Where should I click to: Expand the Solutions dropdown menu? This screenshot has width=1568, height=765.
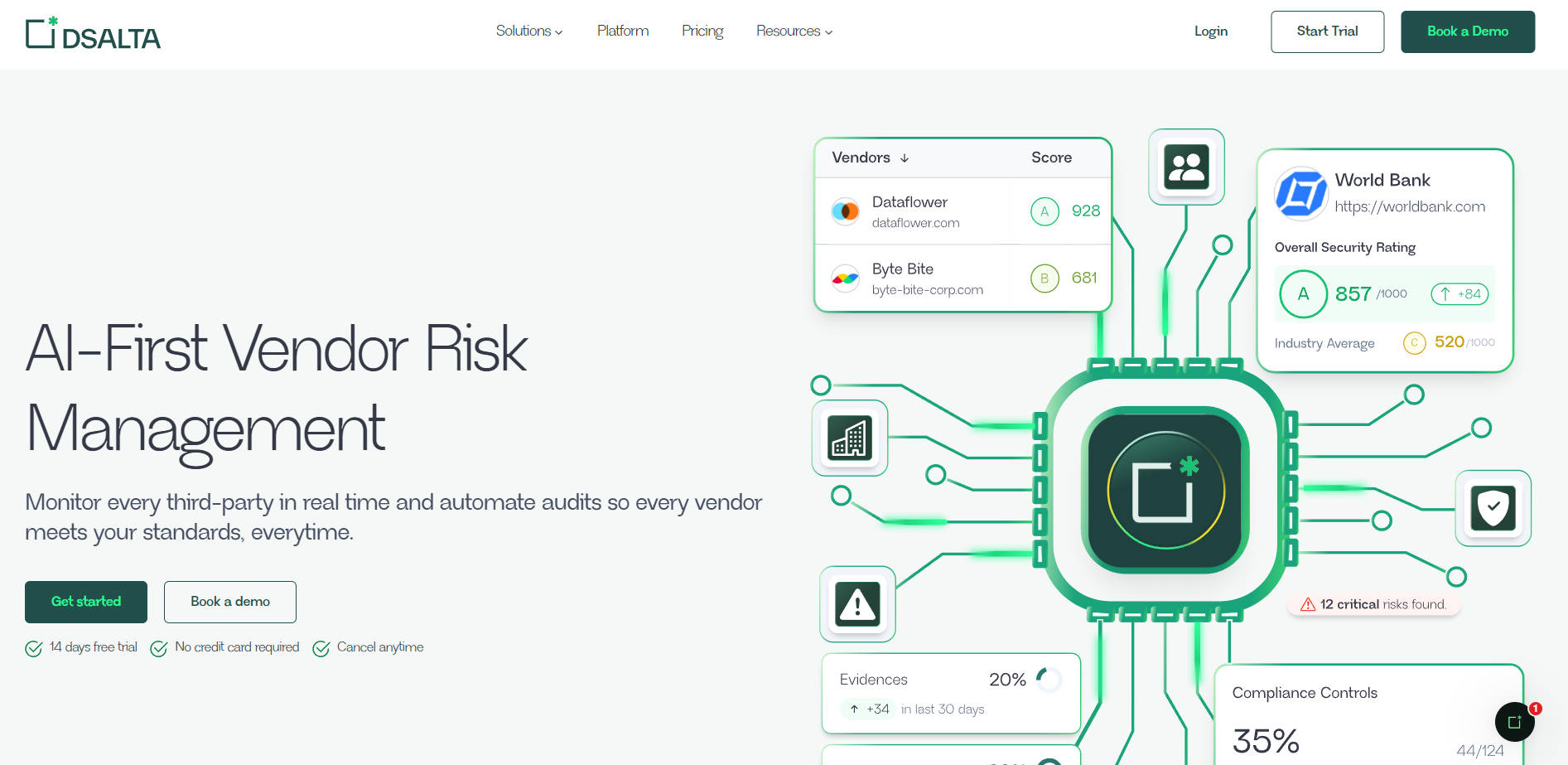(x=528, y=31)
